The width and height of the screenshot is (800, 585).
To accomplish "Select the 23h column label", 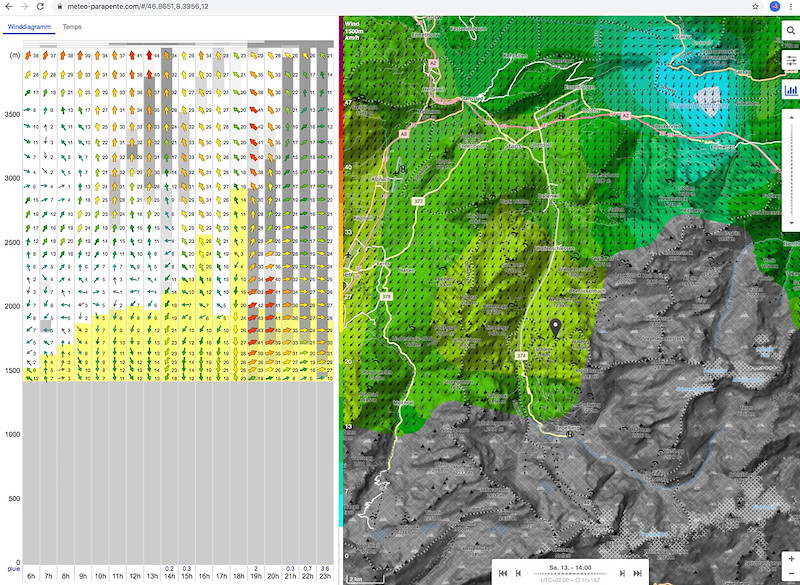I will 325,576.
